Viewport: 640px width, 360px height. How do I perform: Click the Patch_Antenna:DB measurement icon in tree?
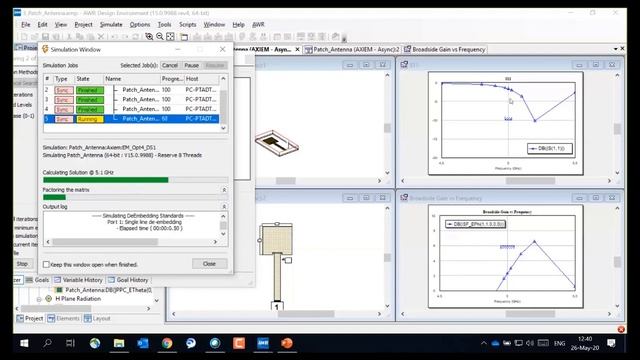tap(59, 290)
